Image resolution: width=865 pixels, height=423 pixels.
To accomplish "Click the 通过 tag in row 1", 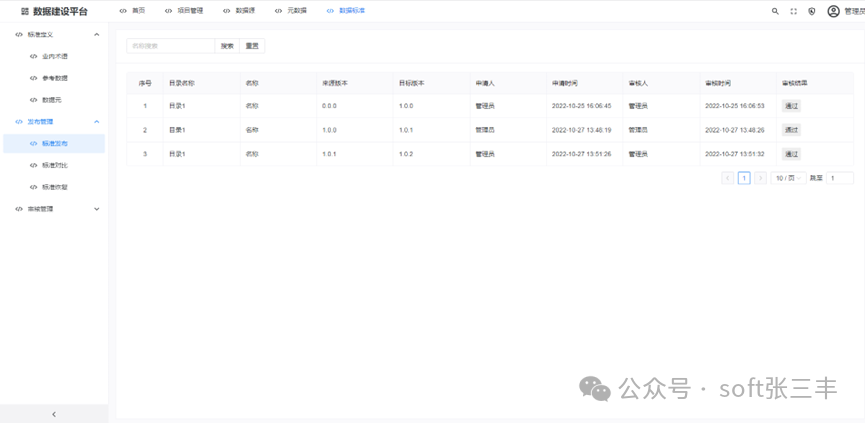I will click(791, 106).
